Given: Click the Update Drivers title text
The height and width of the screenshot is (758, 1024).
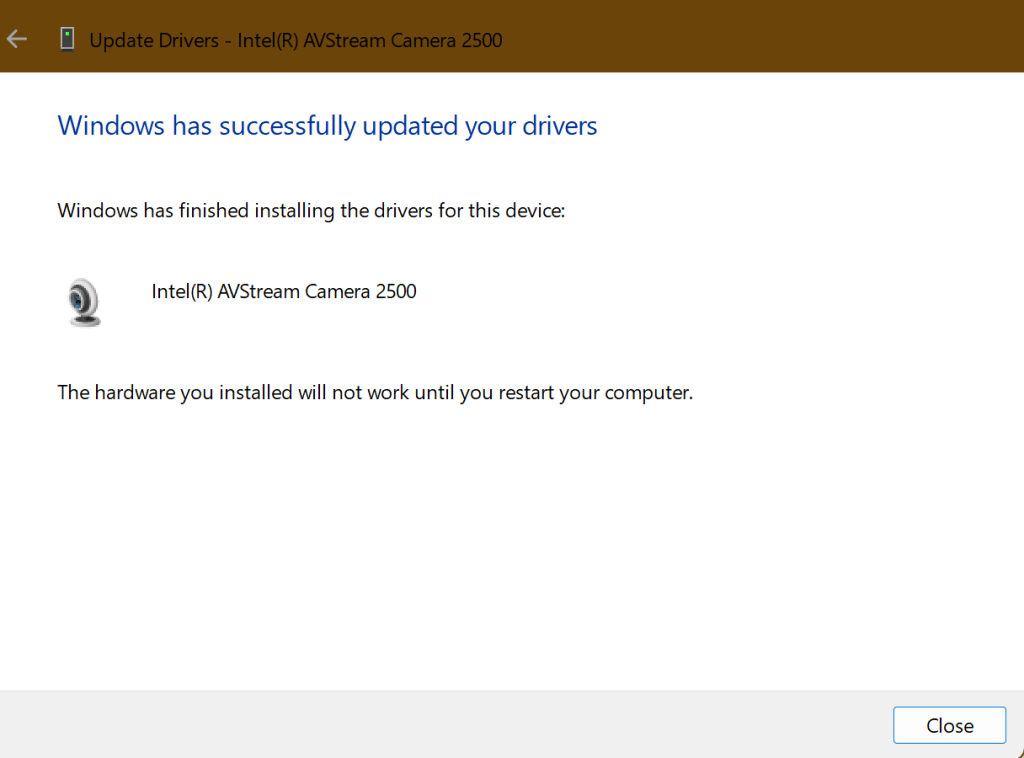Looking at the screenshot, I should [296, 40].
